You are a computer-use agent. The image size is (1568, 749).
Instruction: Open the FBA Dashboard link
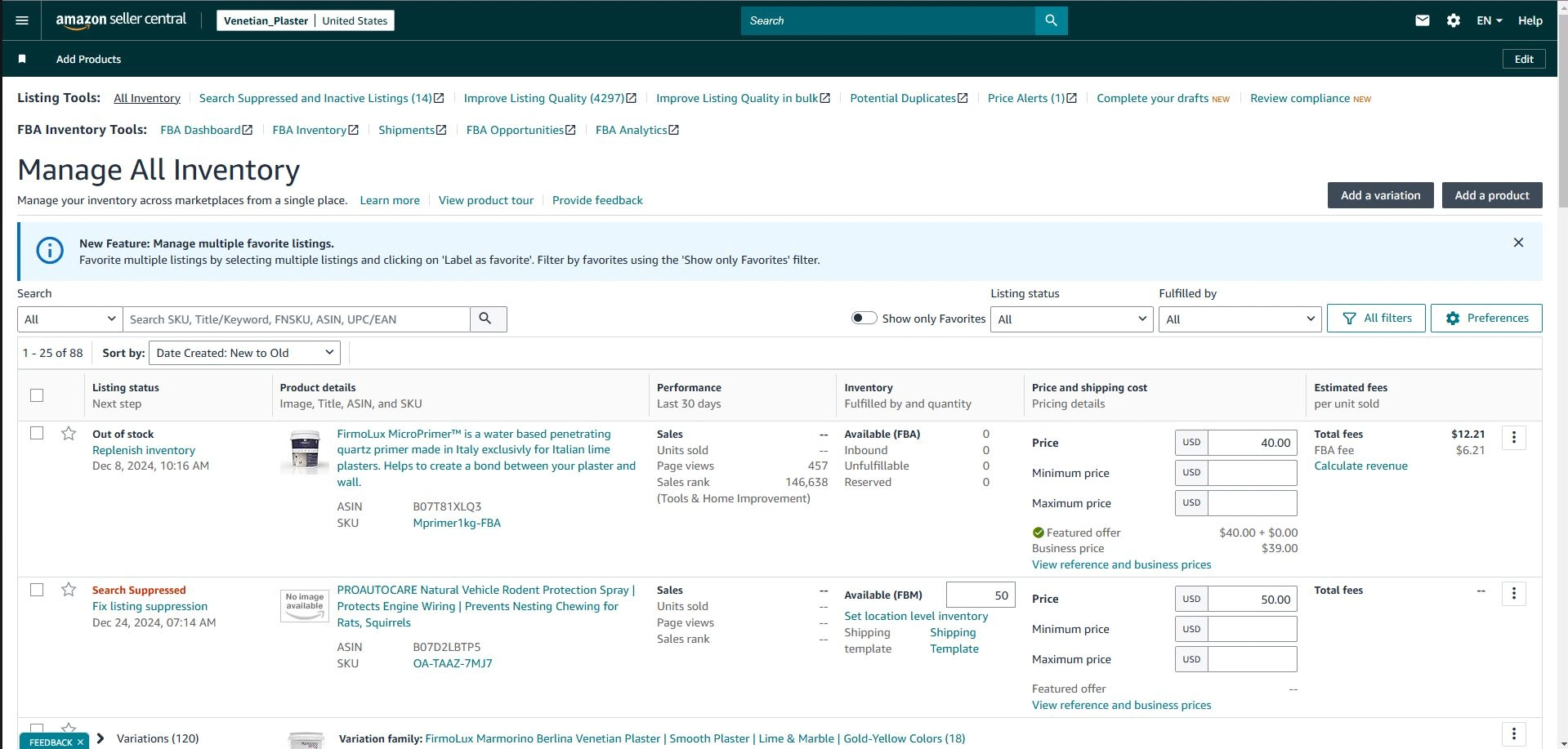[207, 130]
